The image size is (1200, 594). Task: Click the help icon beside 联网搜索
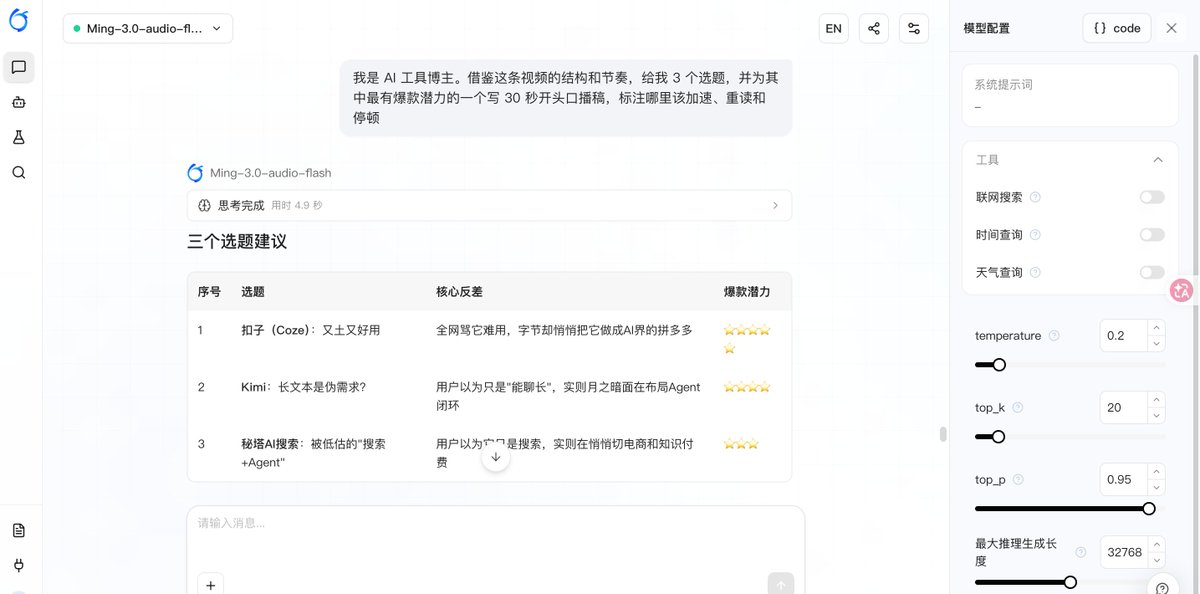(1035, 197)
